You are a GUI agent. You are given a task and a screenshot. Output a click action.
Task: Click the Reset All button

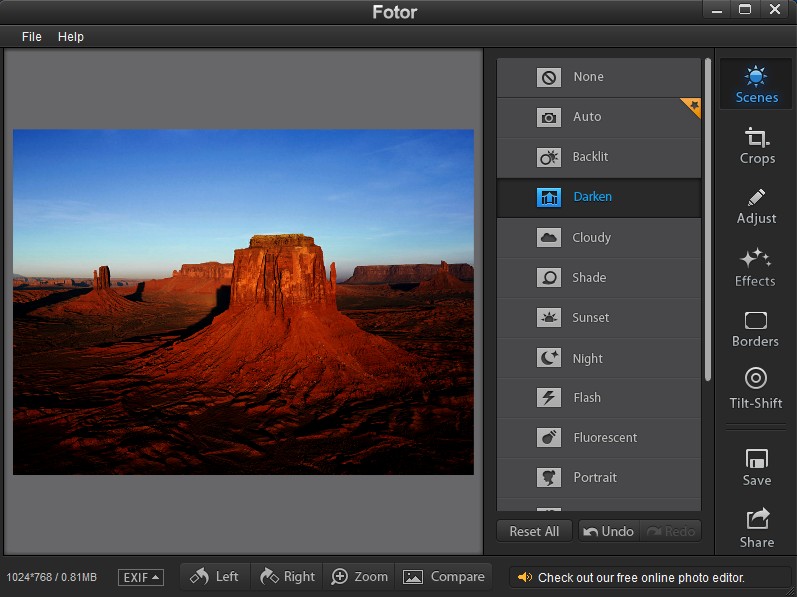click(534, 531)
